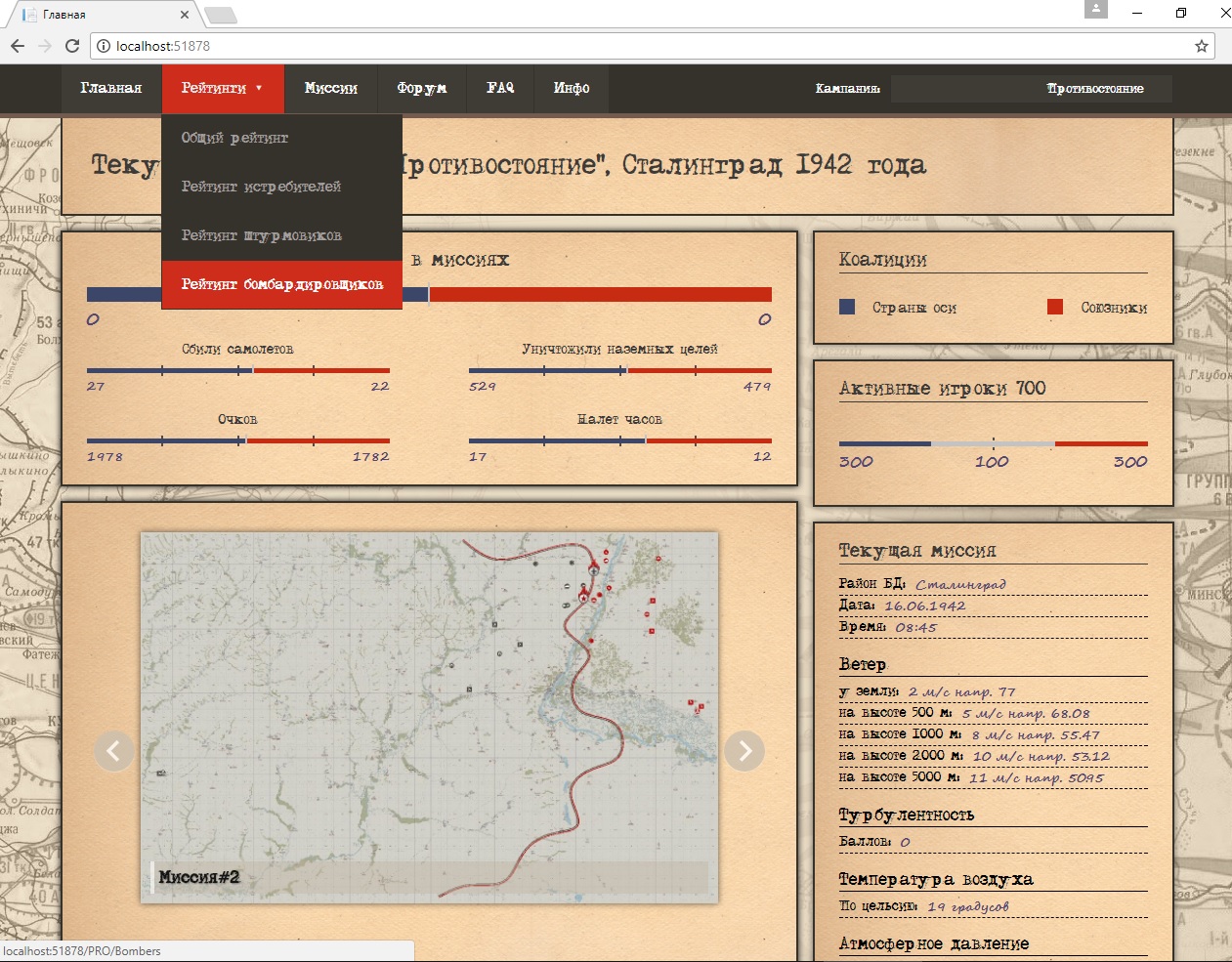The height and width of the screenshot is (962, 1232).
Task: Click the Ветер section heading
Action: [x=863, y=664]
